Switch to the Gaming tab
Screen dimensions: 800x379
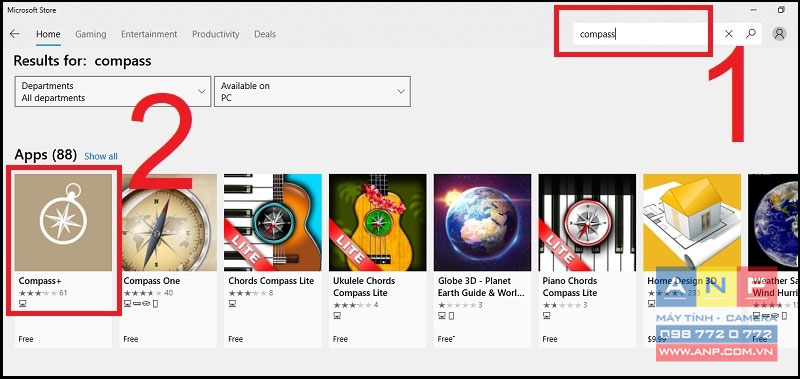coord(91,34)
